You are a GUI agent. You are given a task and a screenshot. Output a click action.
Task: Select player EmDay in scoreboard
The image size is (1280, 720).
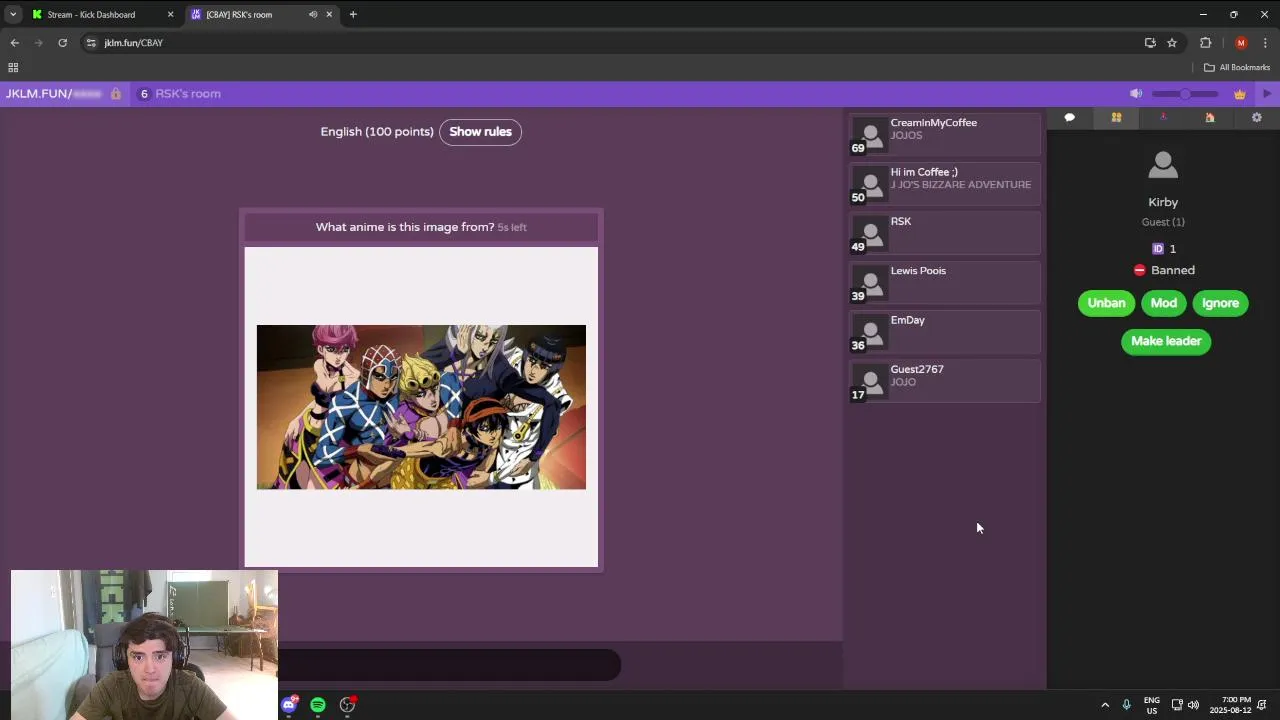coord(945,332)
